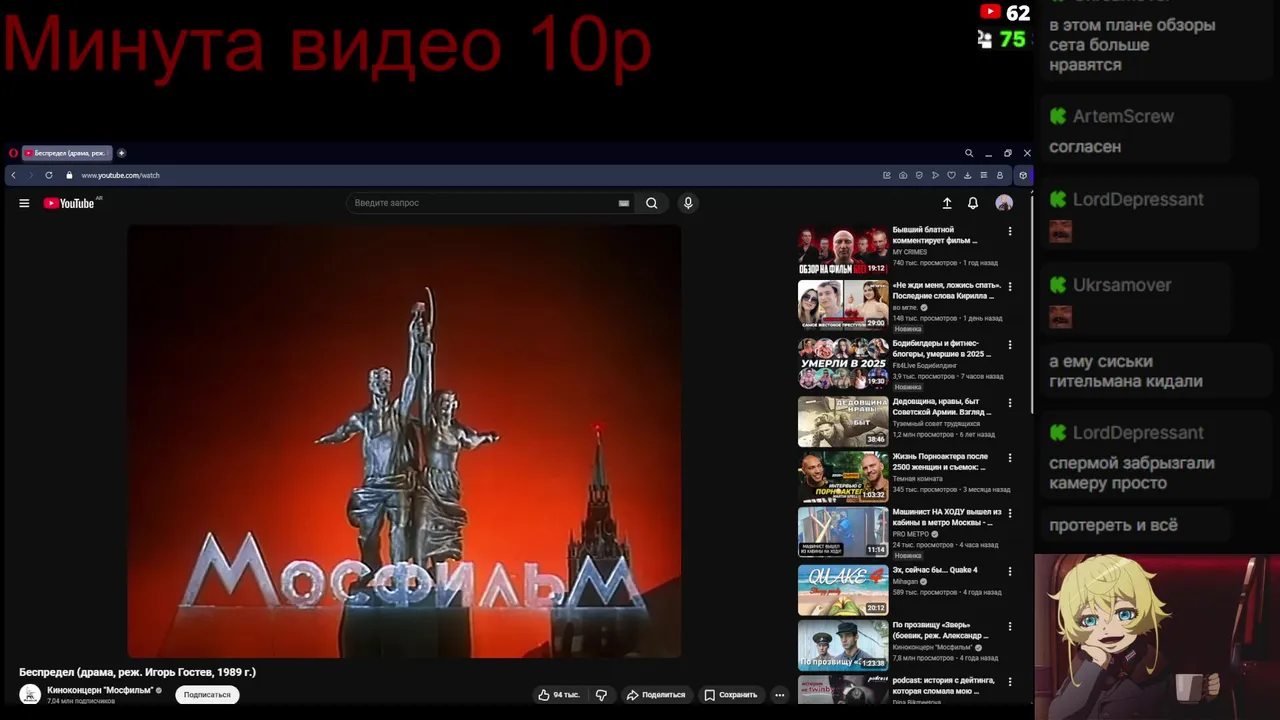The image size is (1280, 720).
Task: Click the YouTube create upload icon
Action: click(x=947, y=203)
